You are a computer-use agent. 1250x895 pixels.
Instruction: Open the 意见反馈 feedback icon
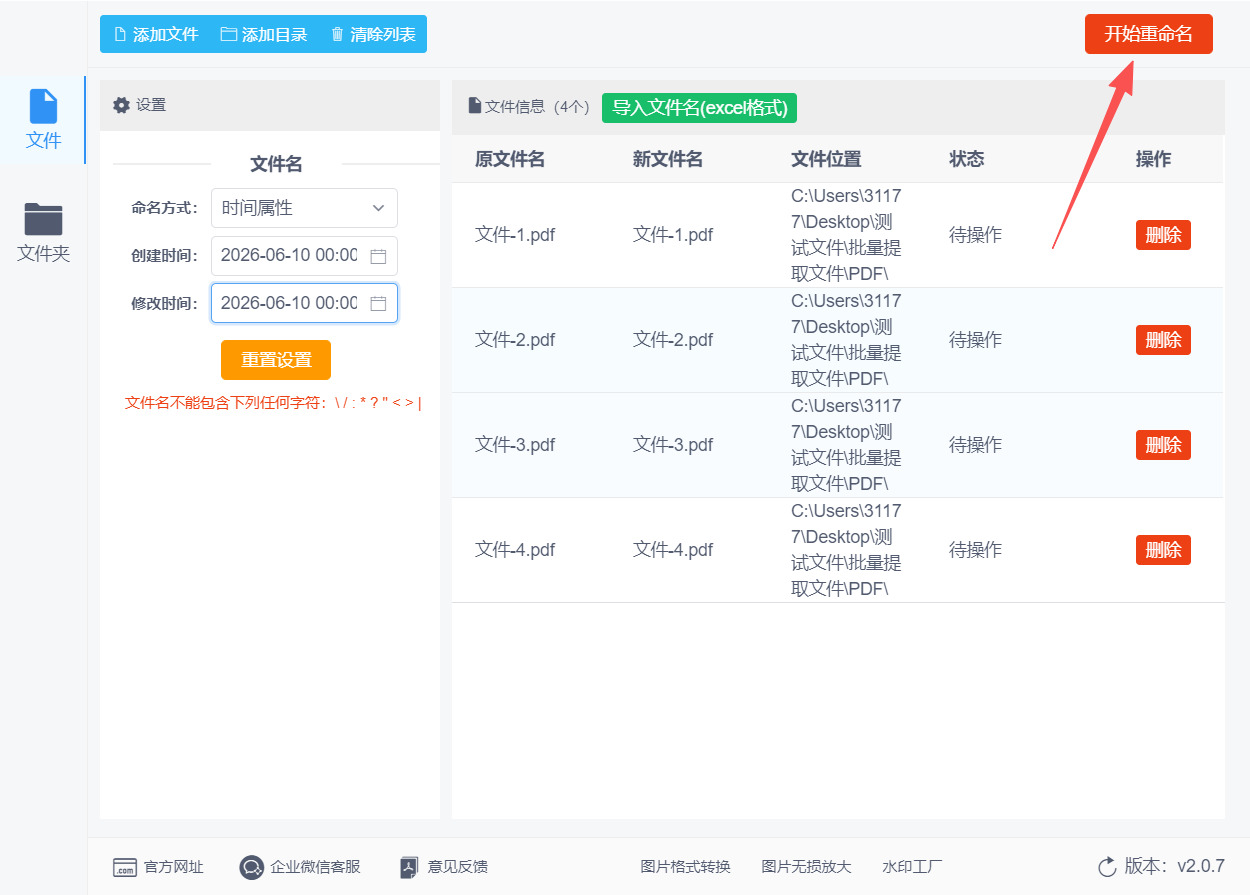tap(408, 867)
